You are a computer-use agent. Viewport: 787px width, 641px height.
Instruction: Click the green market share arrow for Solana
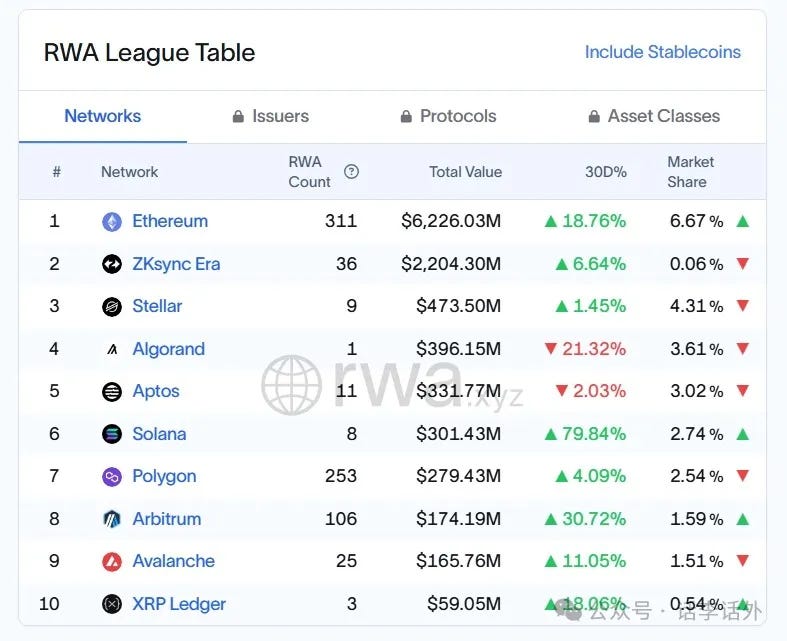point(743,434)
